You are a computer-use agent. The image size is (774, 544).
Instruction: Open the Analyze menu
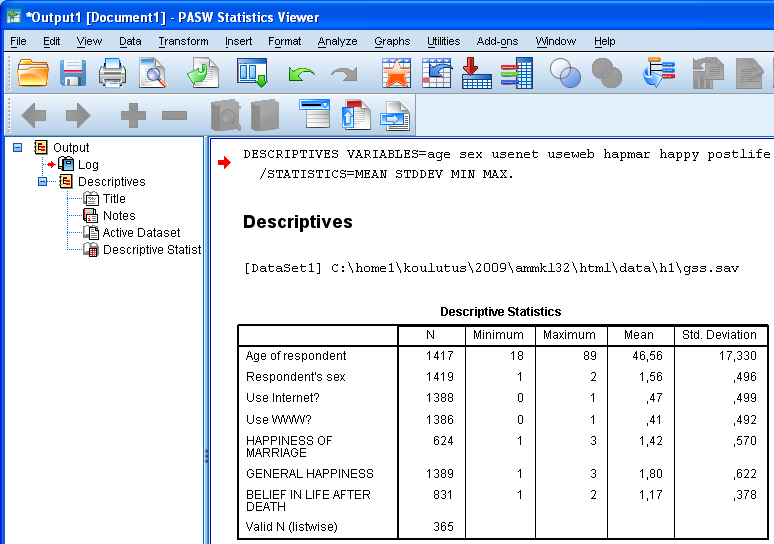click(337, 41)
